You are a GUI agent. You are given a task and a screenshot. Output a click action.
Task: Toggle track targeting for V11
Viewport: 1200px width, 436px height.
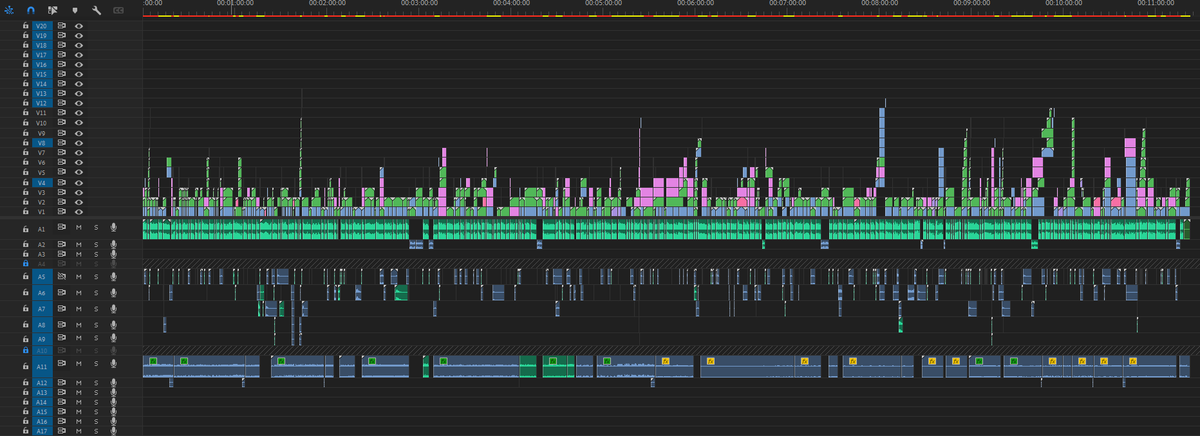(41, 113)
